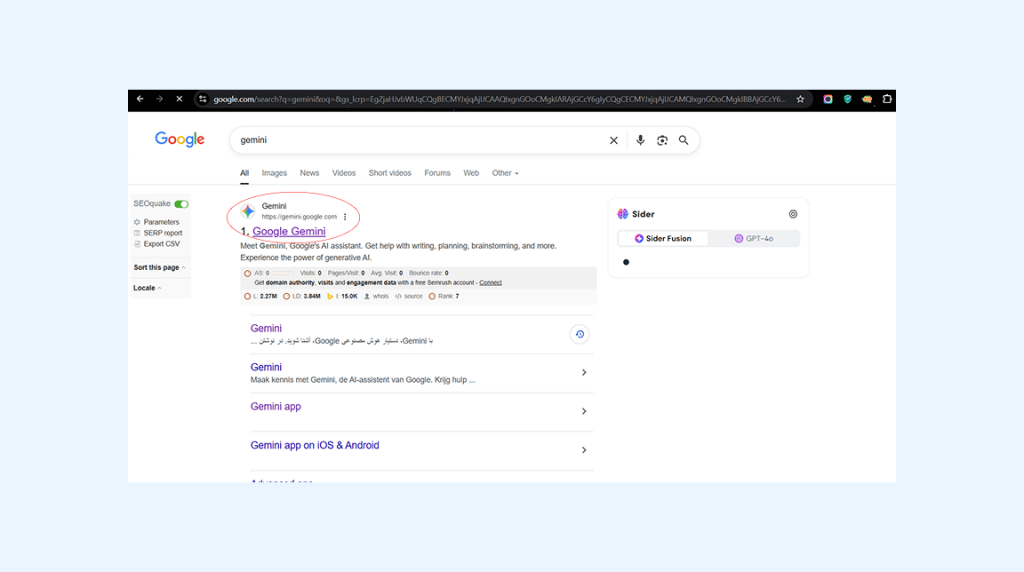Open Gemini app on iOS & Android link

[315, 445]
